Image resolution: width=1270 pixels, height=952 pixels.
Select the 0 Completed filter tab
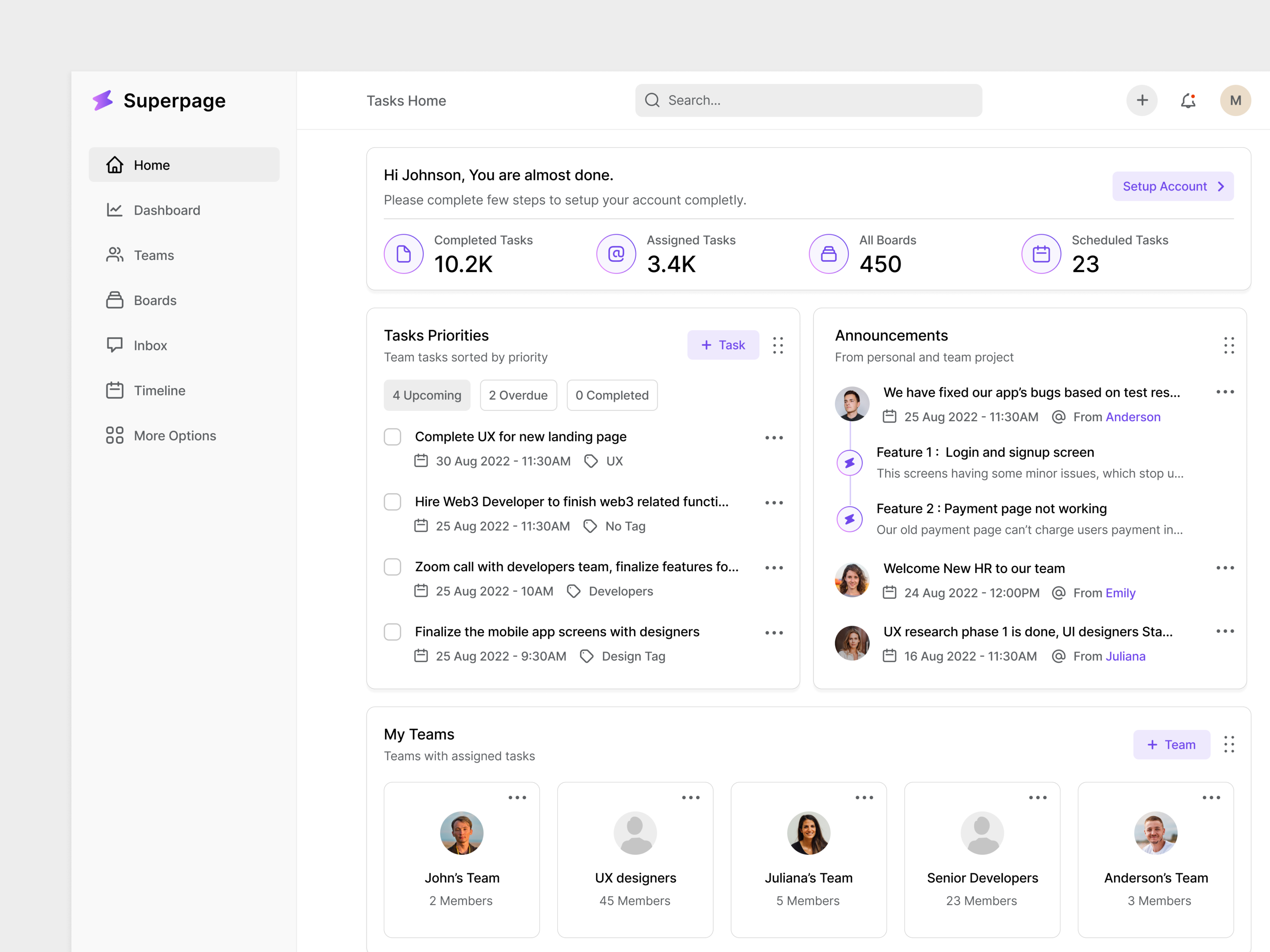pyautogui.click(x=612, y=395)
